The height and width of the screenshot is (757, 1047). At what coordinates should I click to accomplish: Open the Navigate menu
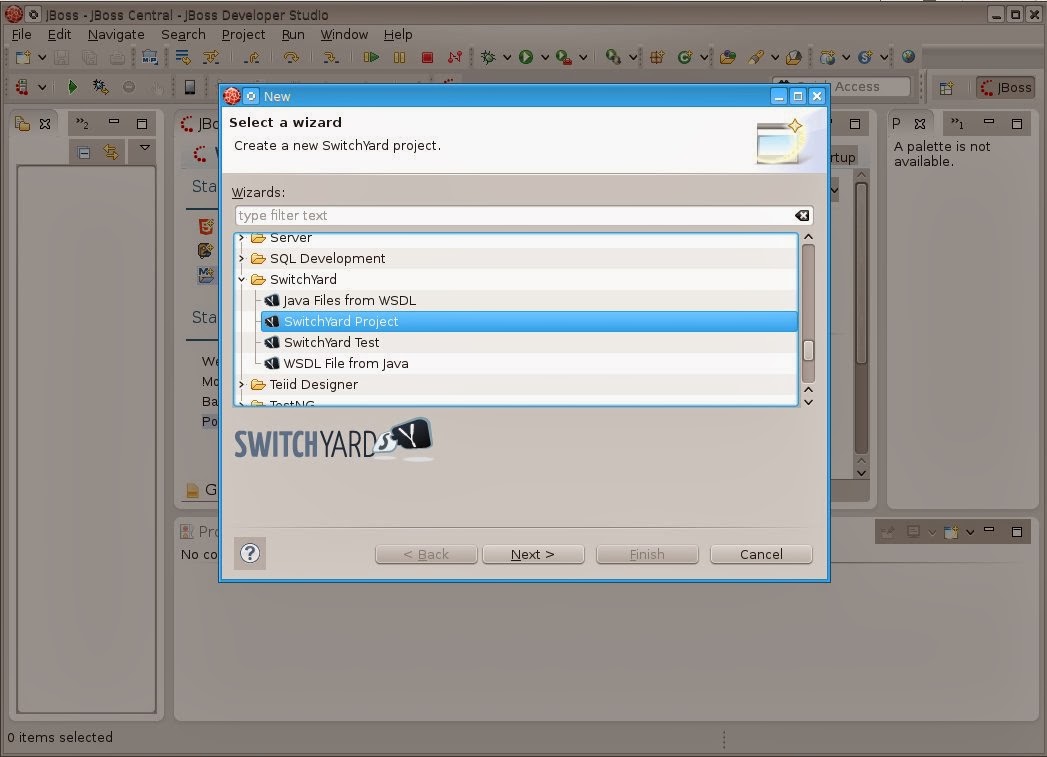click(x=116, y=35)
